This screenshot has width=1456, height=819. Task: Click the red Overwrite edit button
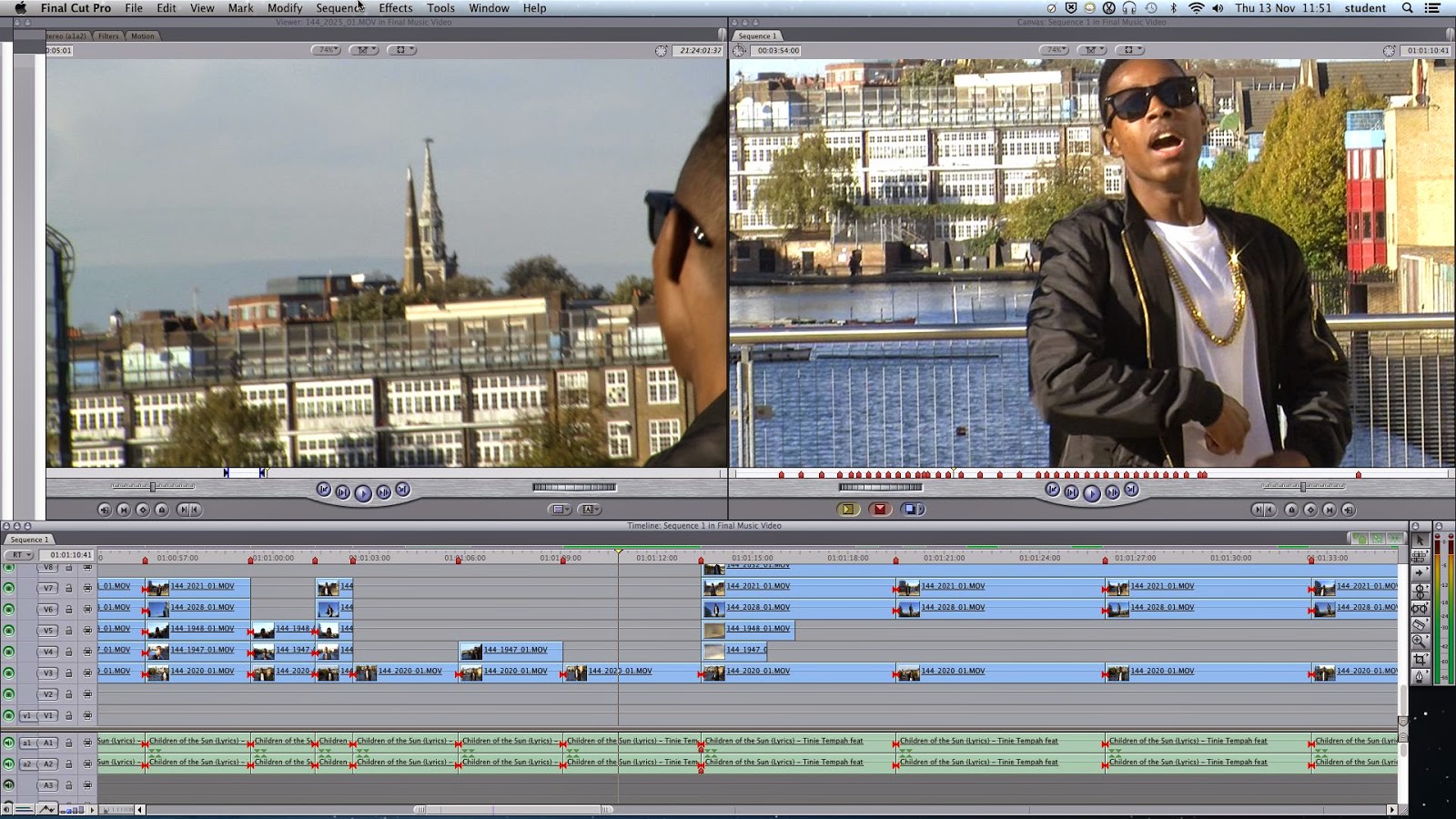coord(879,510)
